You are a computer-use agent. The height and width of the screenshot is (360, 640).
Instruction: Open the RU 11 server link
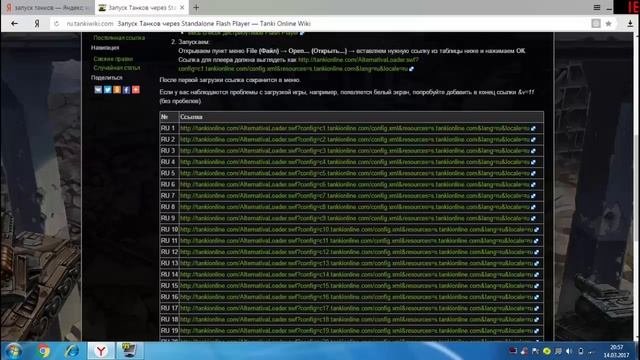tap(356, 241)
